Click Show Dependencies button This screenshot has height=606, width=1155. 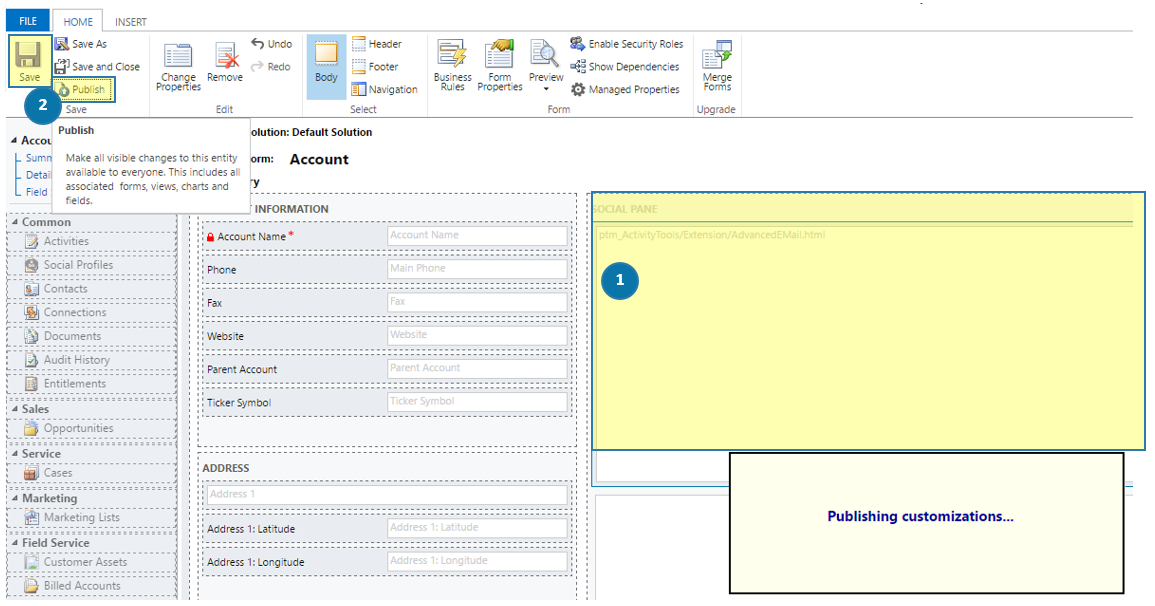(x=625, y=67)
